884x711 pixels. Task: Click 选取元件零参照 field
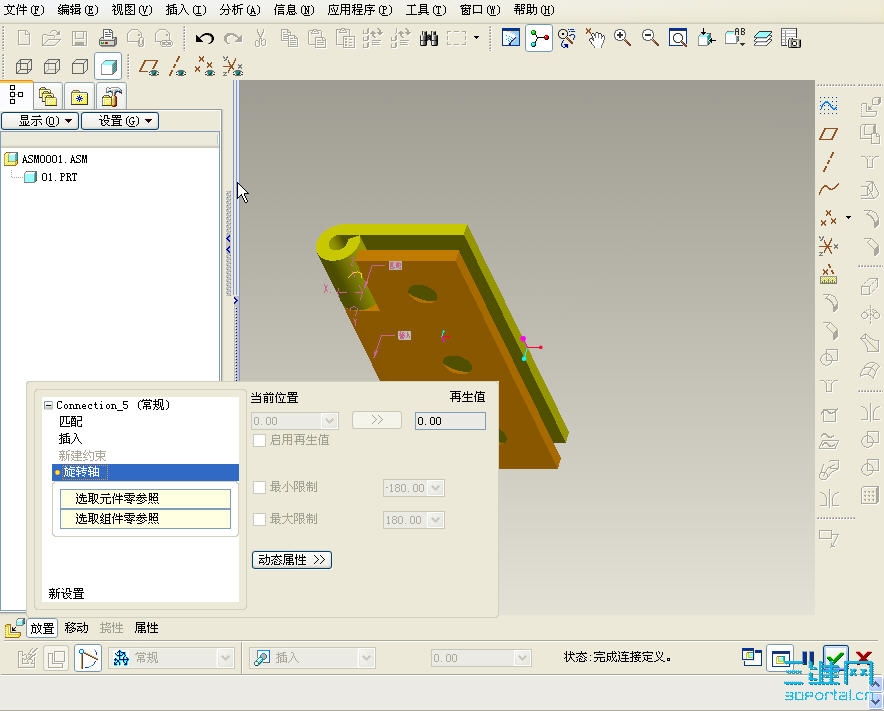coord(145,498)
